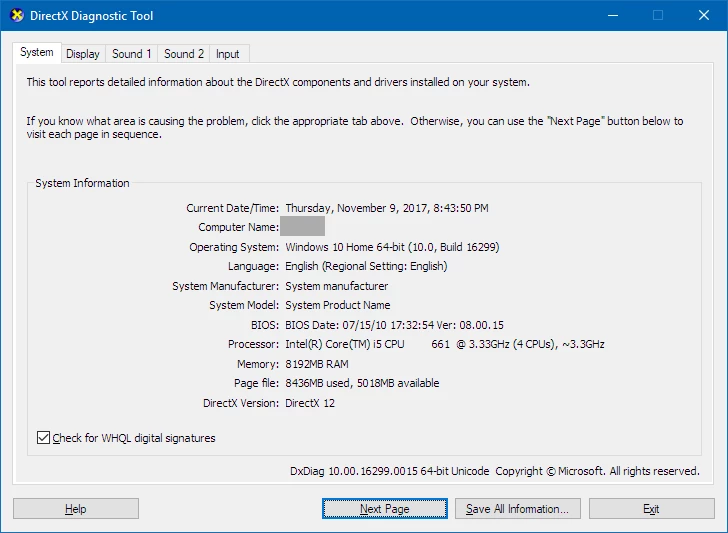Screen dimensions: 728x533
Task: Click Save All Information button
Action: (518, 509)
